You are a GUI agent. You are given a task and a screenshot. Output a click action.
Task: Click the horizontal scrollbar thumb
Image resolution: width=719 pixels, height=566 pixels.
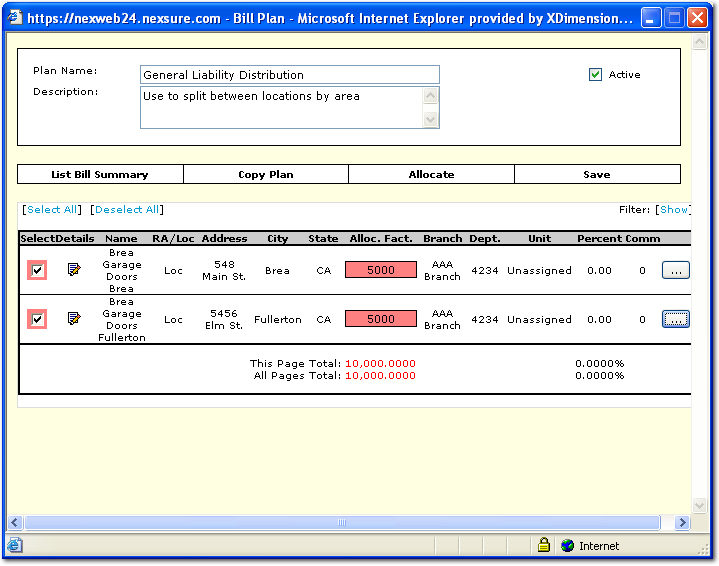(x=342, y=522)
